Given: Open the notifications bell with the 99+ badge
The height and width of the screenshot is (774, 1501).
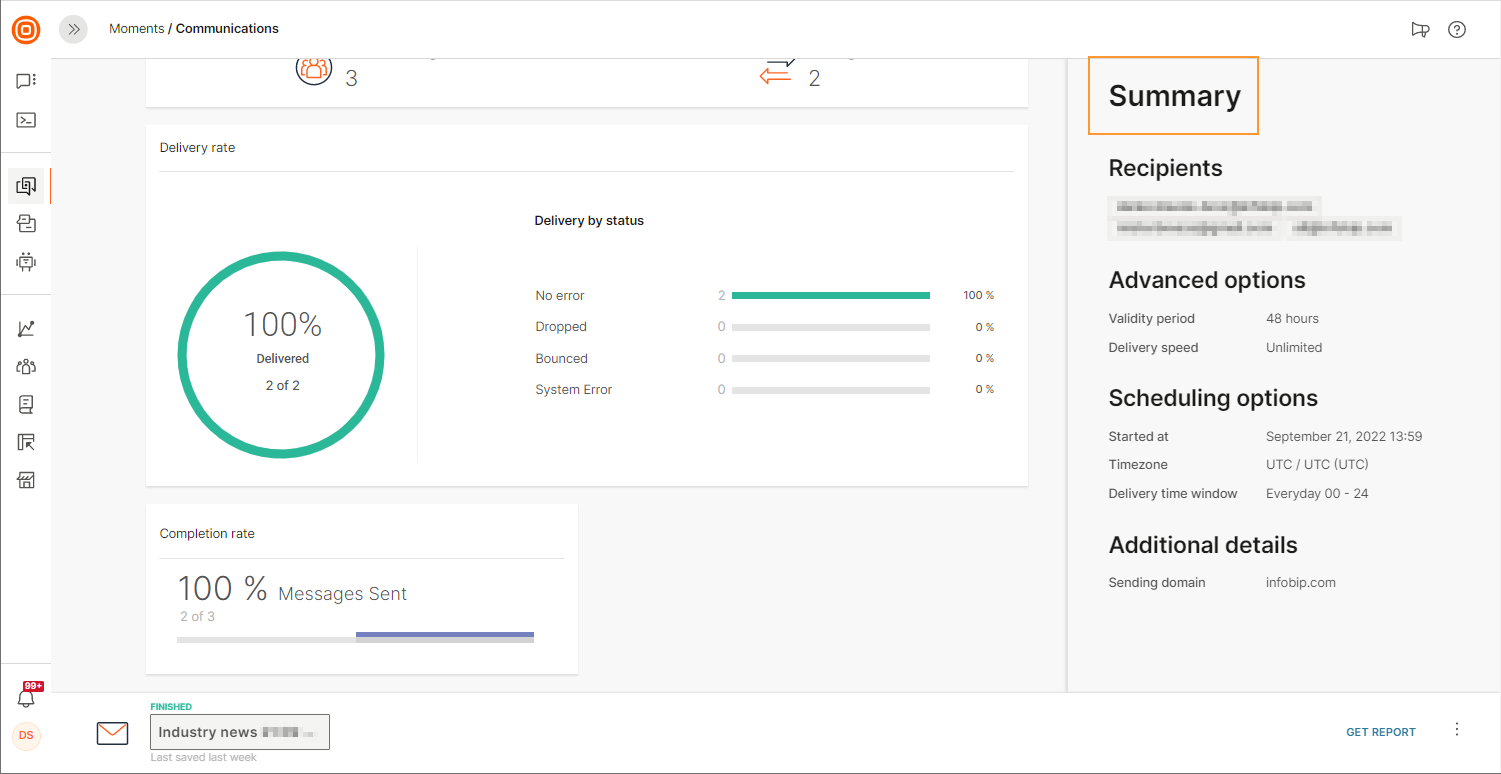Looking at the screenshot, I should pyautogui.click(x=27, y=698).
